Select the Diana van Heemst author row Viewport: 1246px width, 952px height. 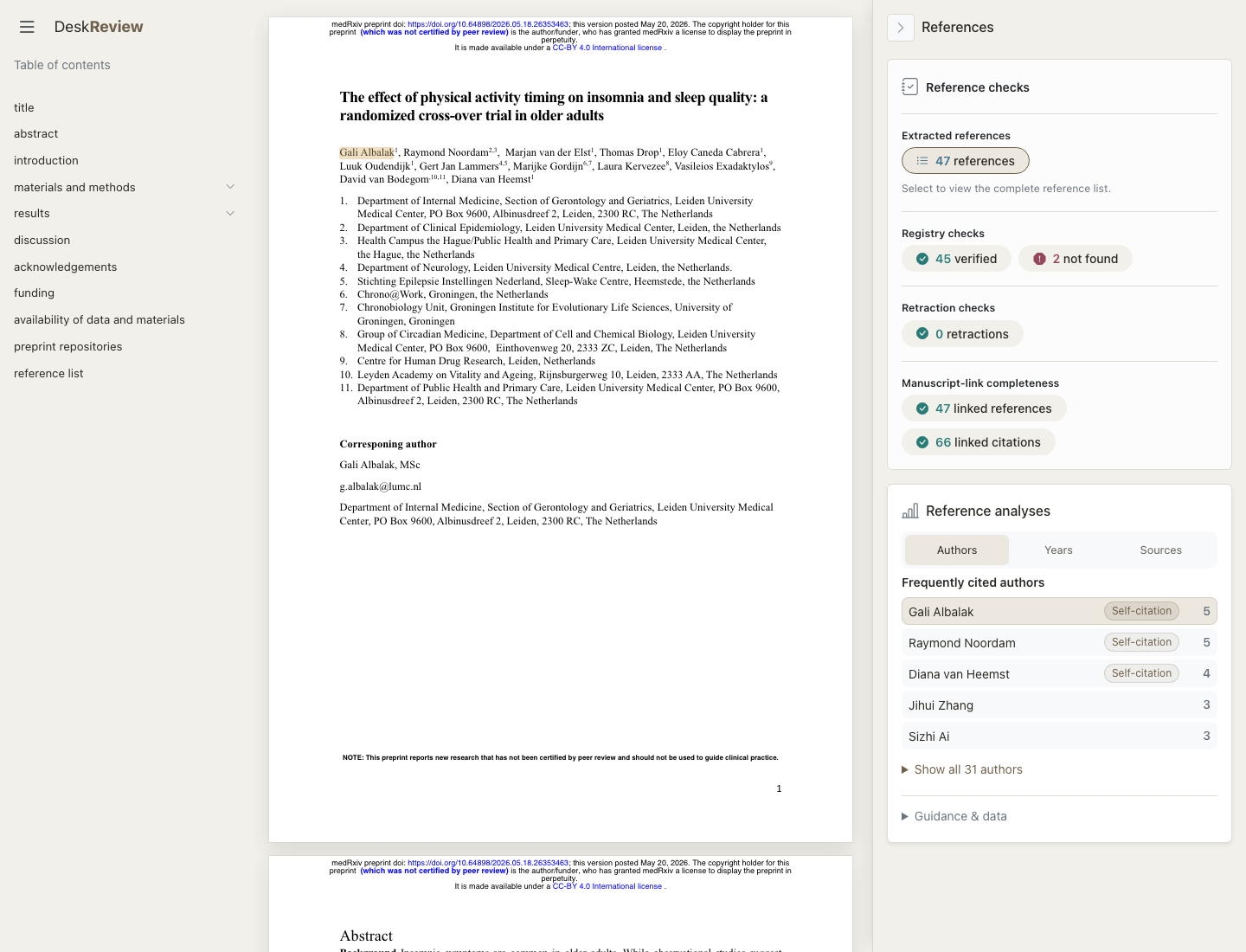coord(1059,673)
